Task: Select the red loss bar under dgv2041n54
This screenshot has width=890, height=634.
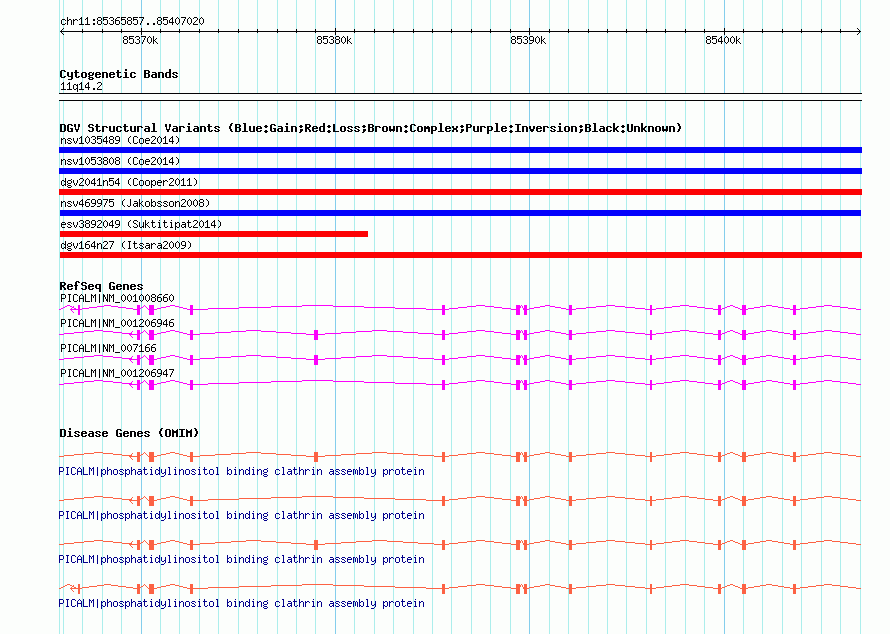Action: (460, 192)
